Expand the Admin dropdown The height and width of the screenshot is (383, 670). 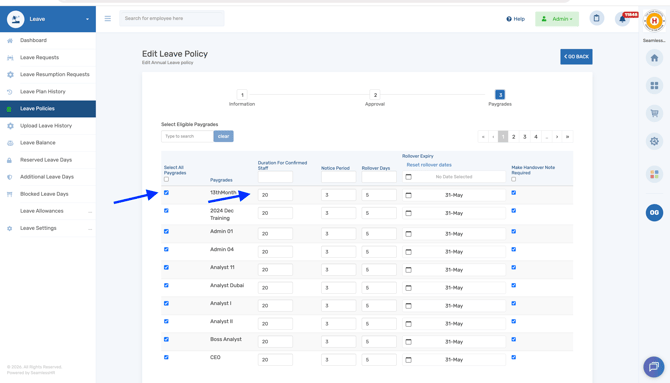[557, 19]
